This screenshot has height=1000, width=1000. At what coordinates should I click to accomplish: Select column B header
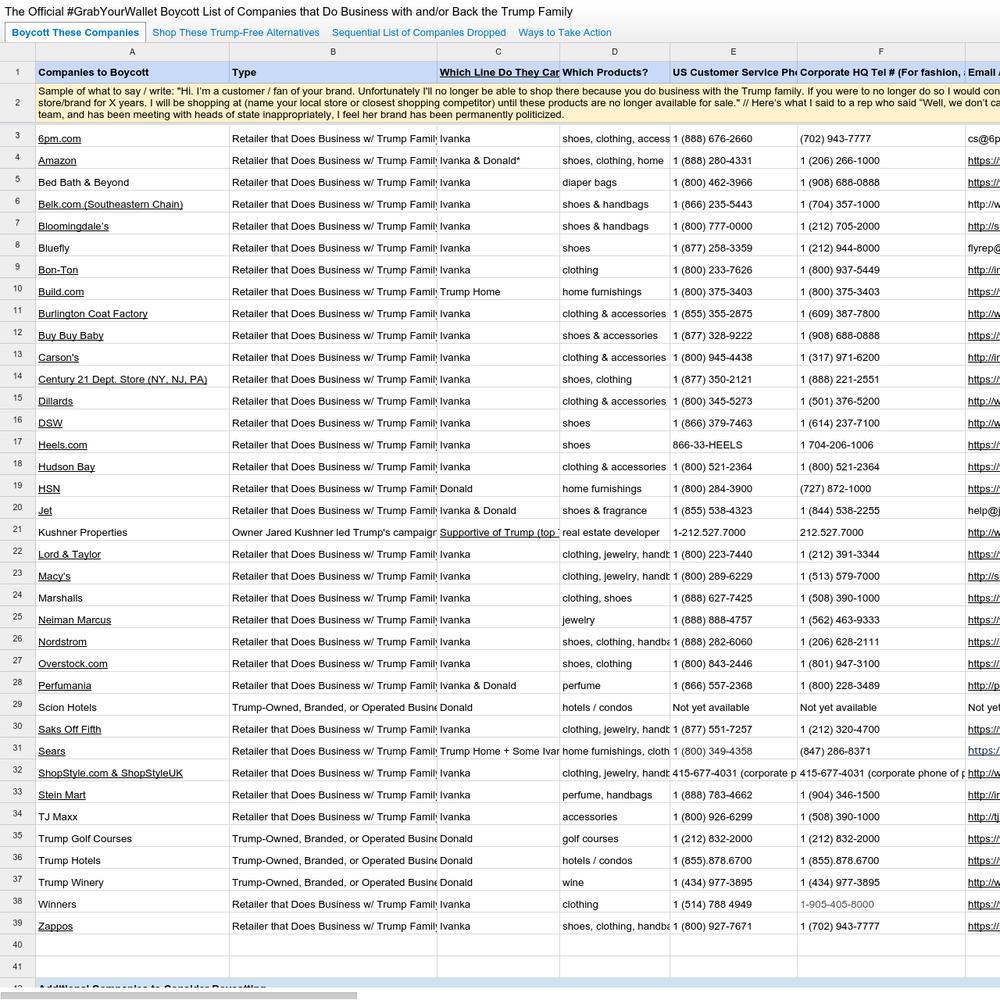click(x=333, y=52)
